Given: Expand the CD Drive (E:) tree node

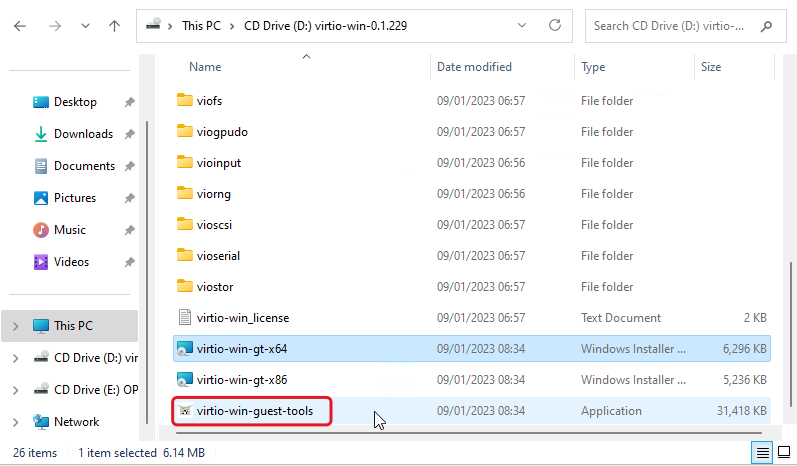Looking at the screenshot, I should click(x=15, y=390).
